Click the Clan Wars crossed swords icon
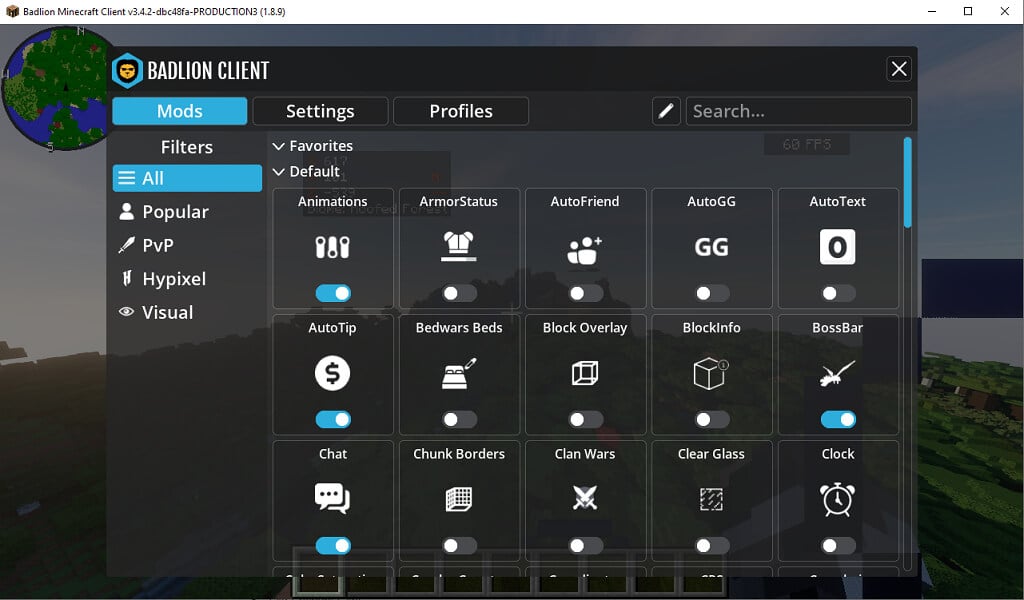This screenshot has width=1024, height=600. coord(584,498)
